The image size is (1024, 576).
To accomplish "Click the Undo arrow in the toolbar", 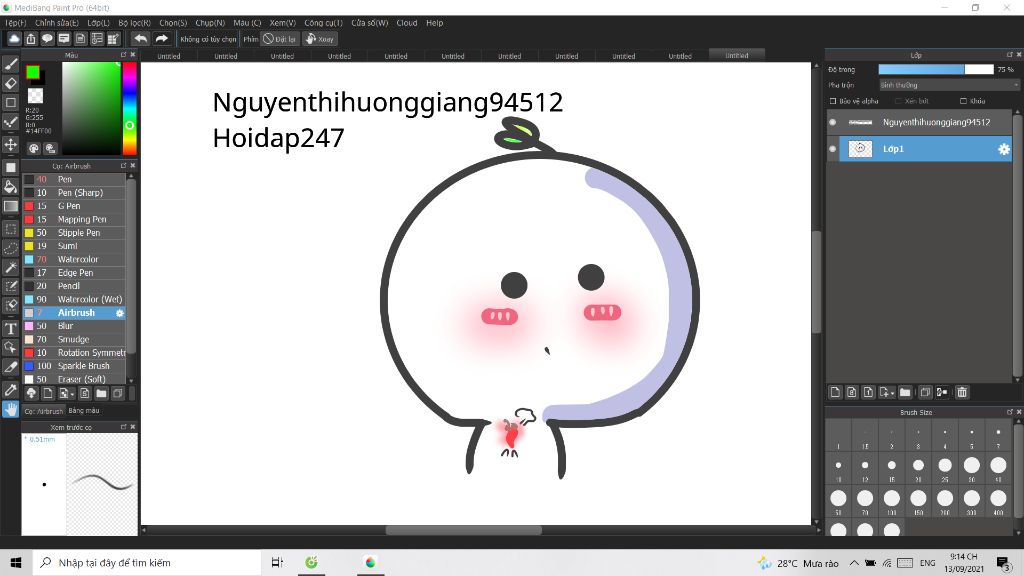I will (141, 38).
